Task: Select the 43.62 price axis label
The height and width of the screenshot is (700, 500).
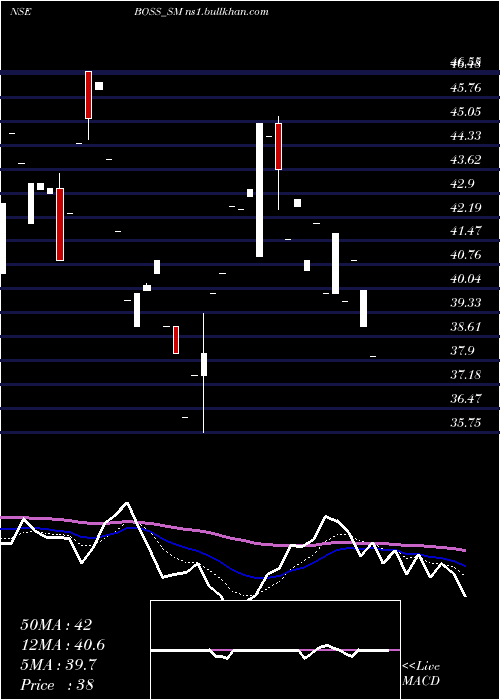Action: tap(466, 160)
